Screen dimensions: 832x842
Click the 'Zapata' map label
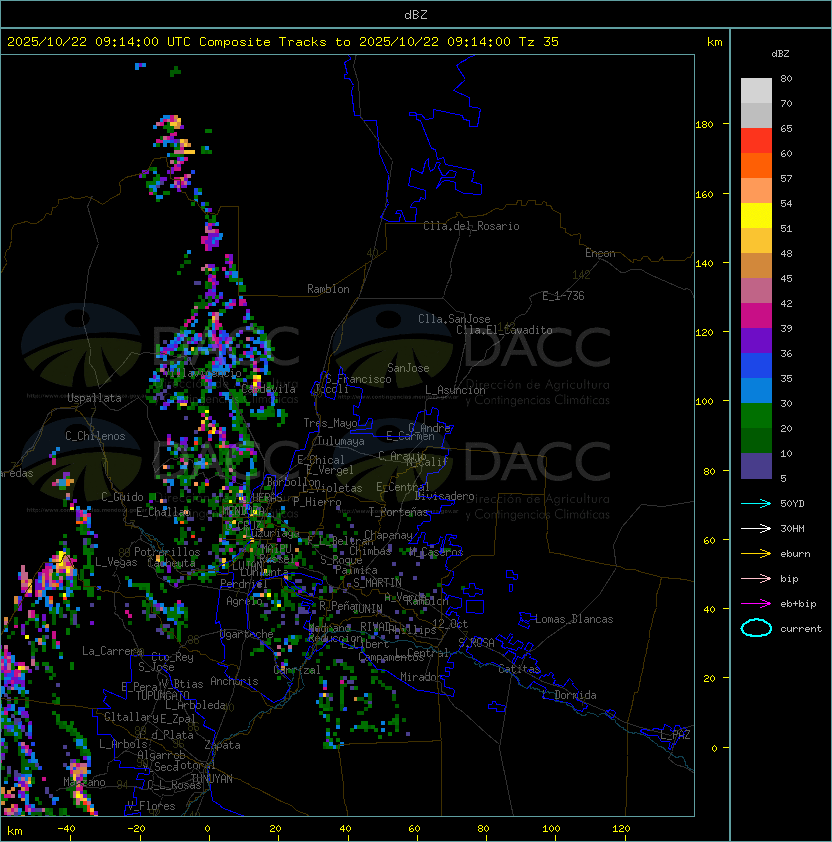click(x=222, y=745)
